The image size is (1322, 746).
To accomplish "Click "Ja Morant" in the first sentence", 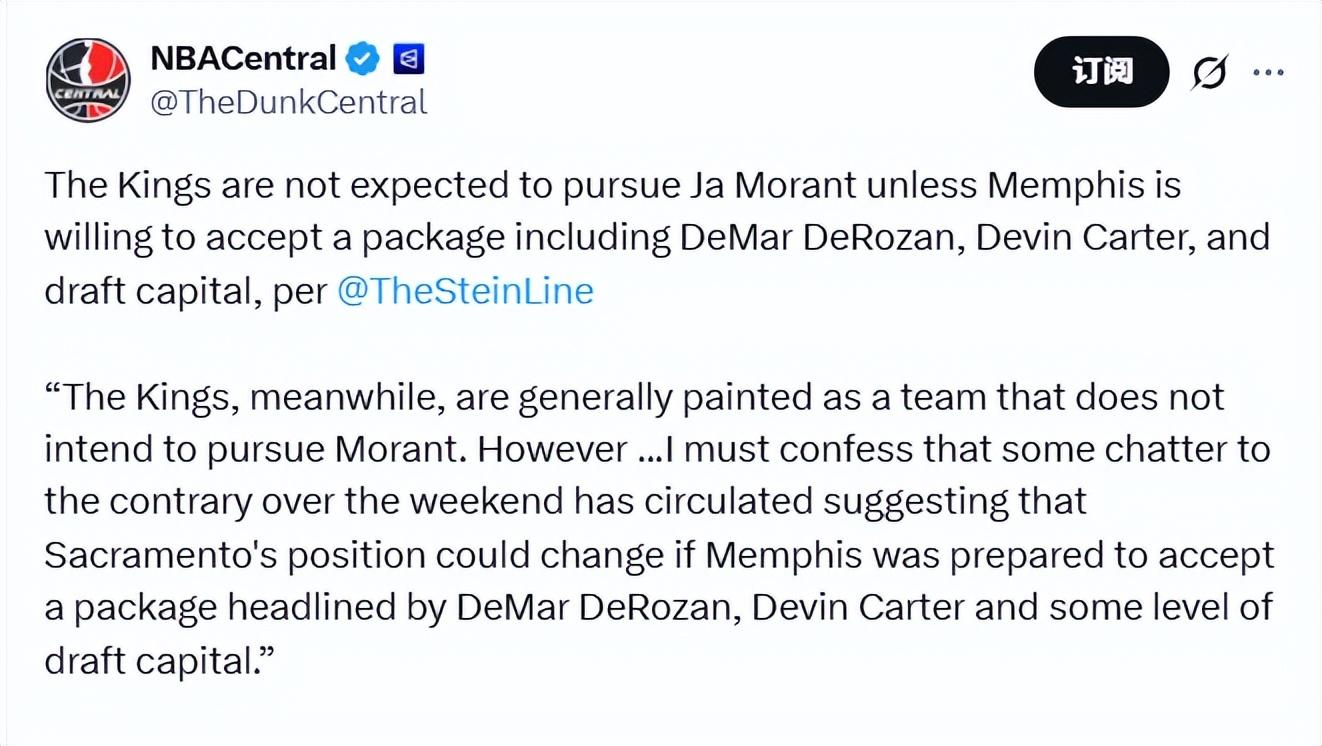I will (x=773, y=185).
